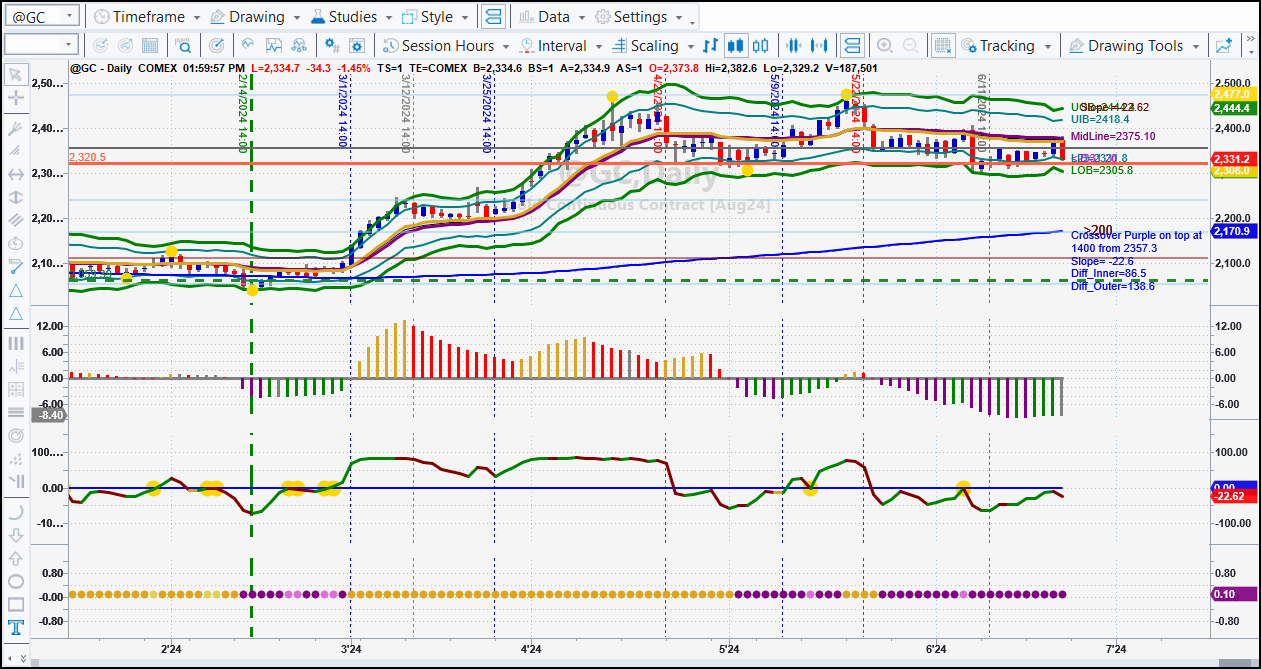Switch chart type to OHLC bars
This screenshot has height=669, width=1261.
coord(711,46)
